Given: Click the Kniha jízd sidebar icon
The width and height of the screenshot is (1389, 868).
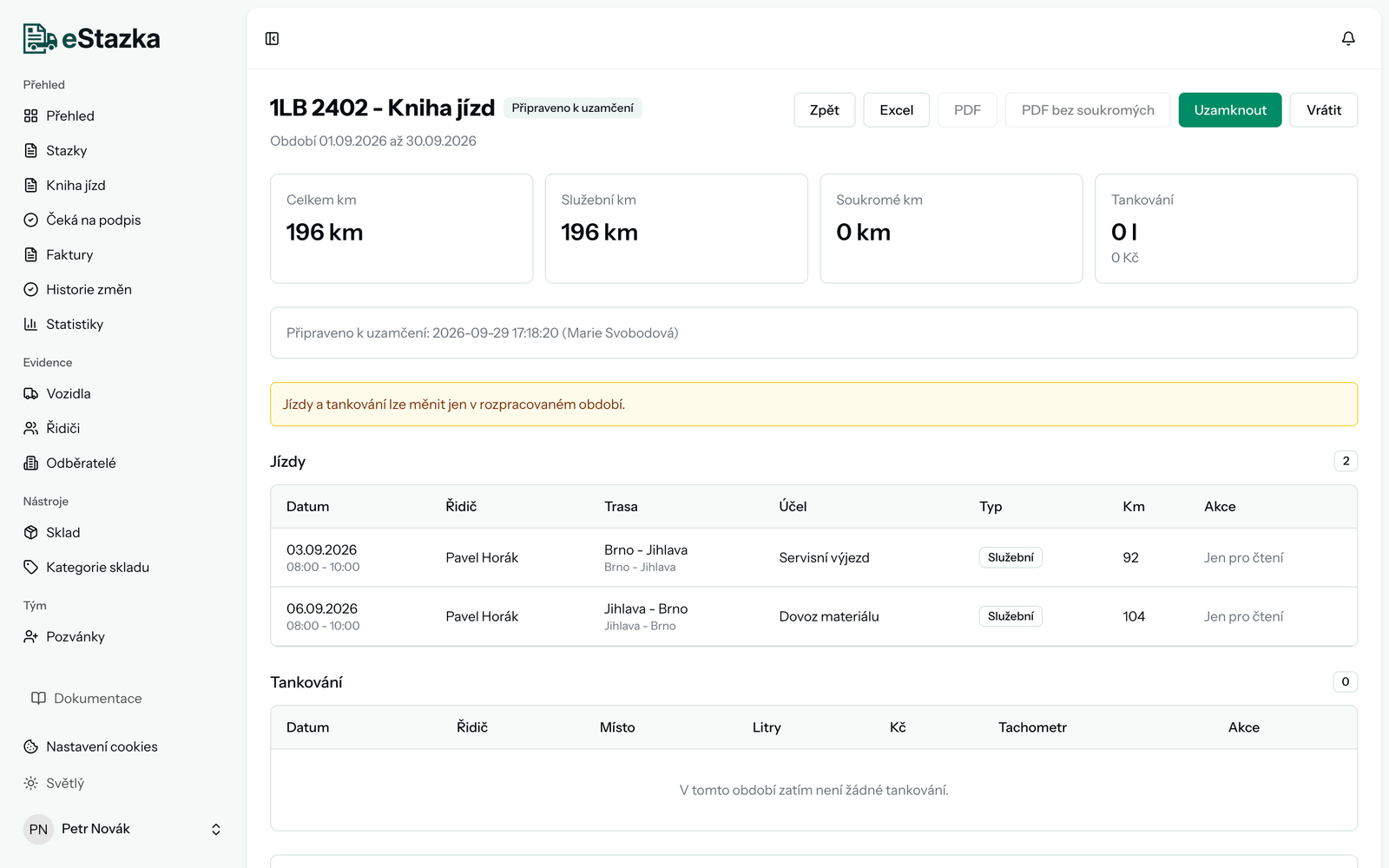Looking at the screenshot, I should point(30,185).
